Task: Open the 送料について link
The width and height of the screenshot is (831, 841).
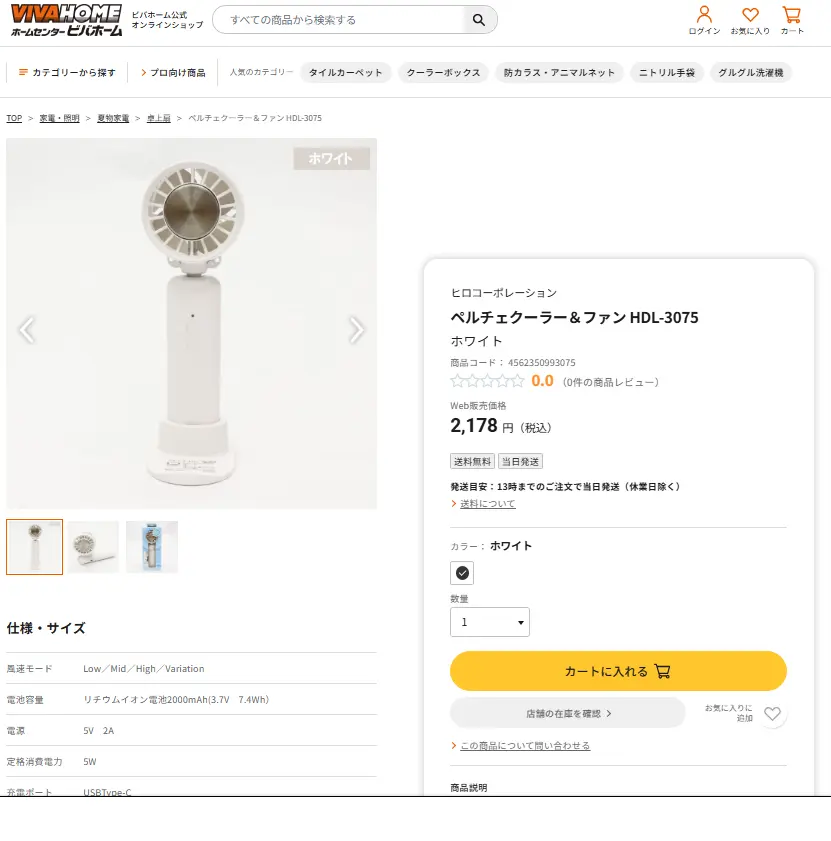Action: click(x=489, y=503)
